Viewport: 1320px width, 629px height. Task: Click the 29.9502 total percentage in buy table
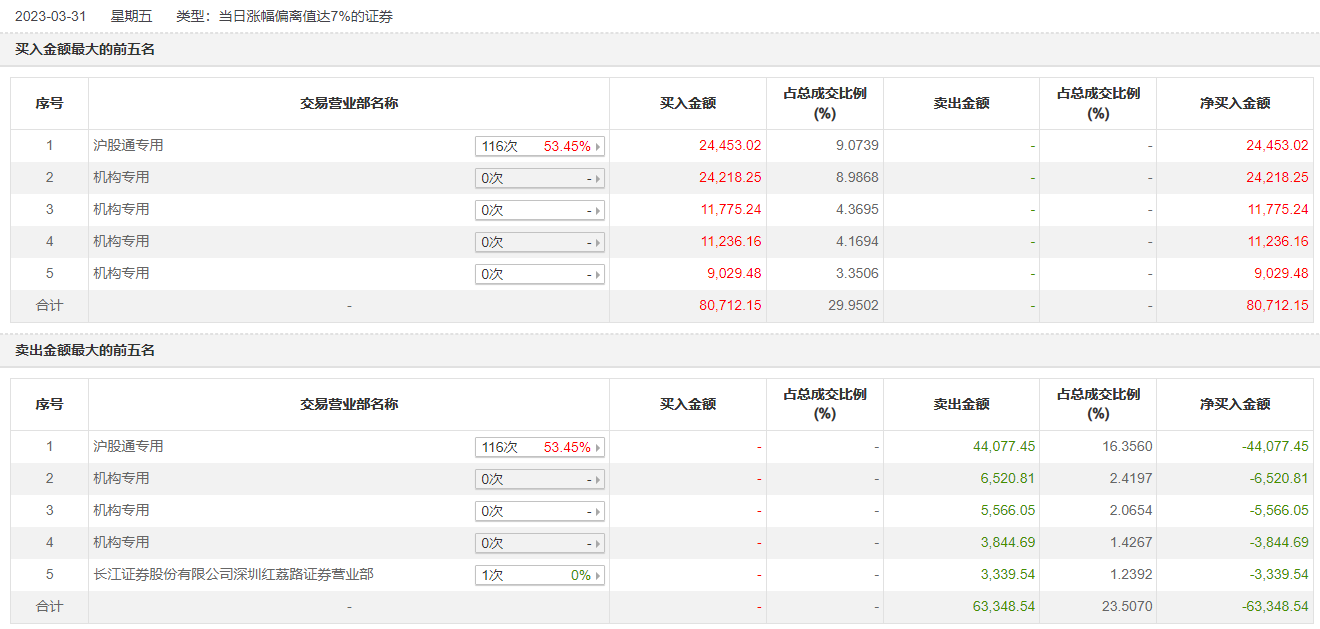[x=857, y=306]
